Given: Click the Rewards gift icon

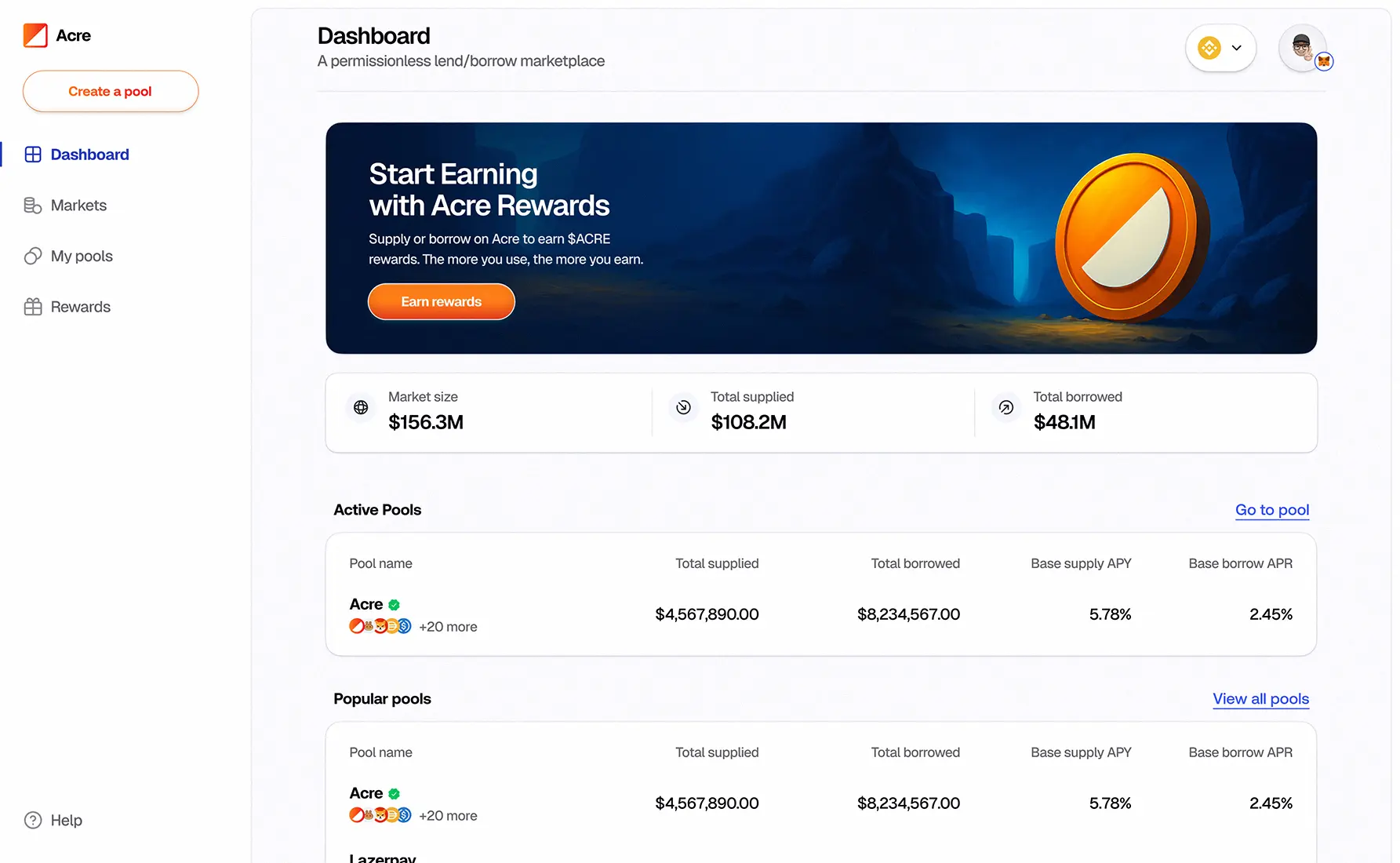Looking at the screenshot, I should [33, 307].
